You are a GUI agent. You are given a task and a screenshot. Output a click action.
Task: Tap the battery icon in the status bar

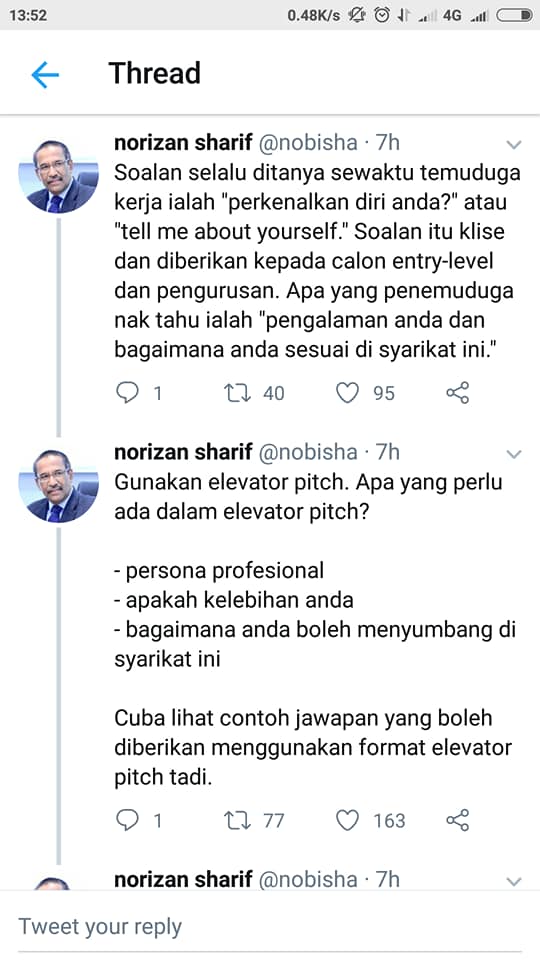coord(514,15)
